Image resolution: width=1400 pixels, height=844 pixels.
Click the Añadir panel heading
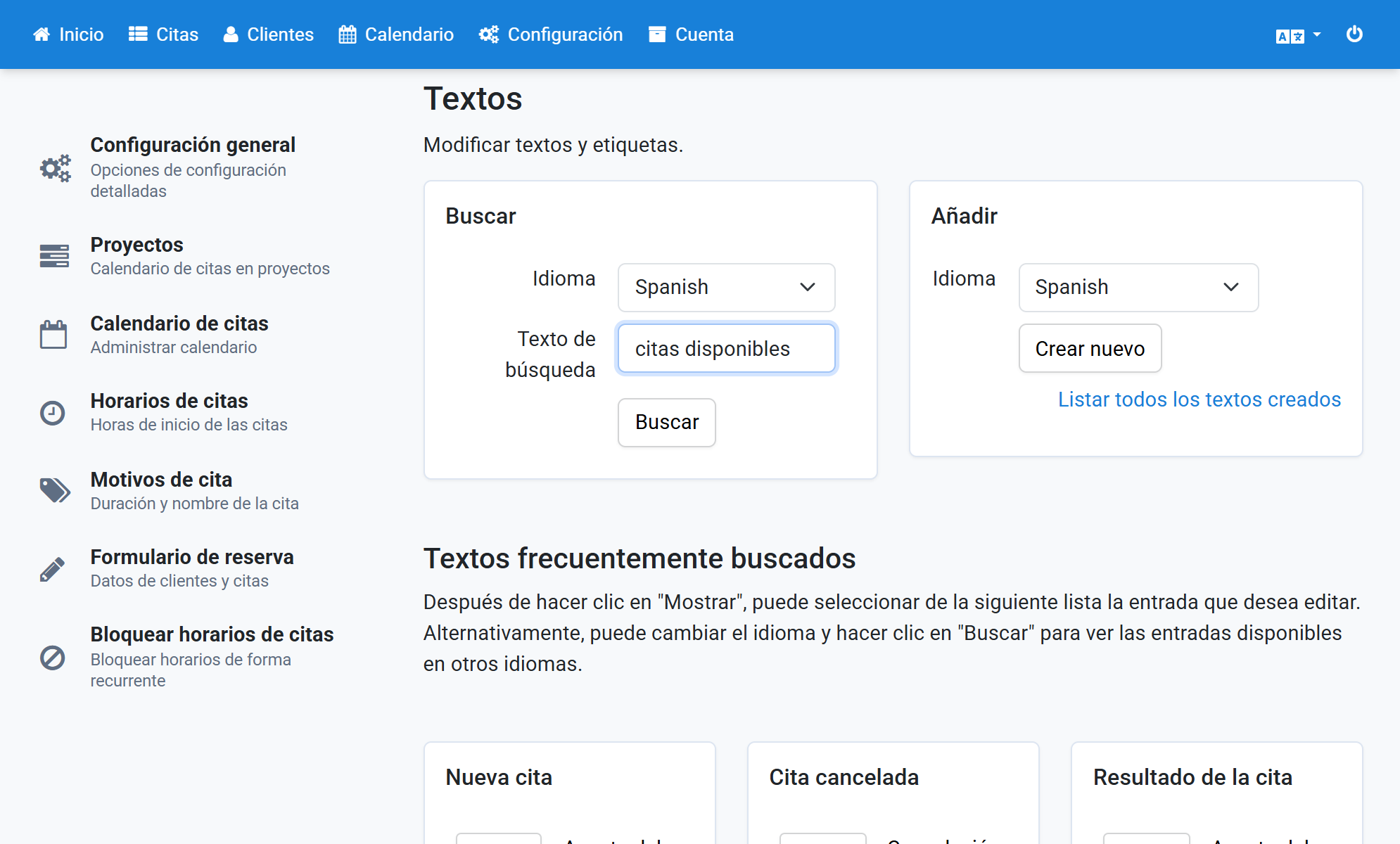pyautogui.click(x=964, y=216)
